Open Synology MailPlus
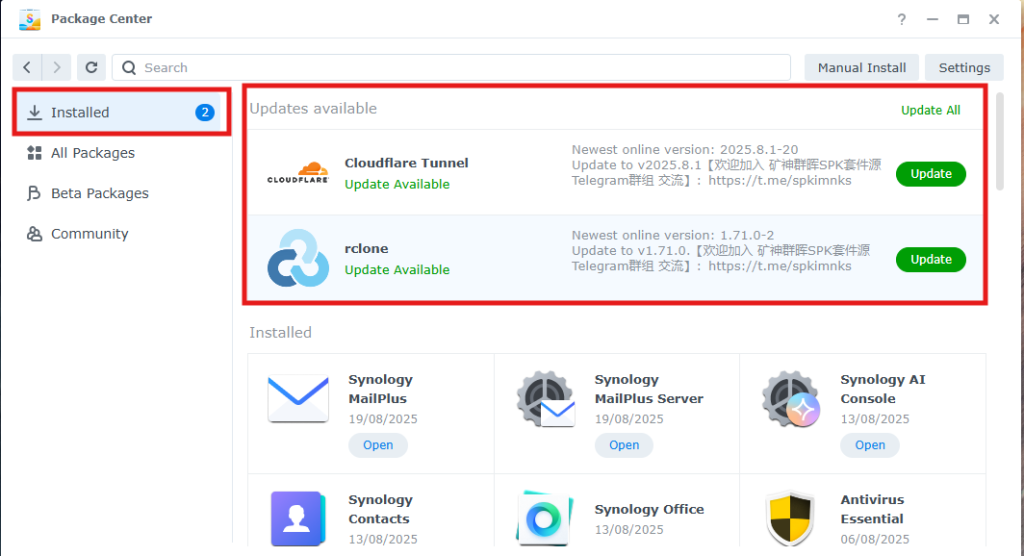 (378, 445)
